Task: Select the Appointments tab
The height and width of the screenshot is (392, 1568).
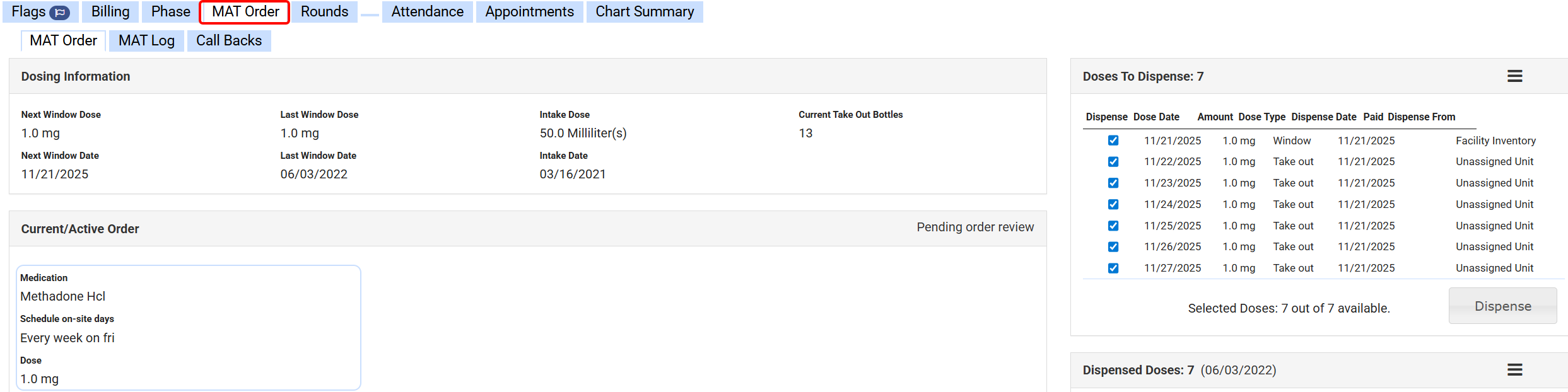Action: pyautogui.click(x=529, y=12)
